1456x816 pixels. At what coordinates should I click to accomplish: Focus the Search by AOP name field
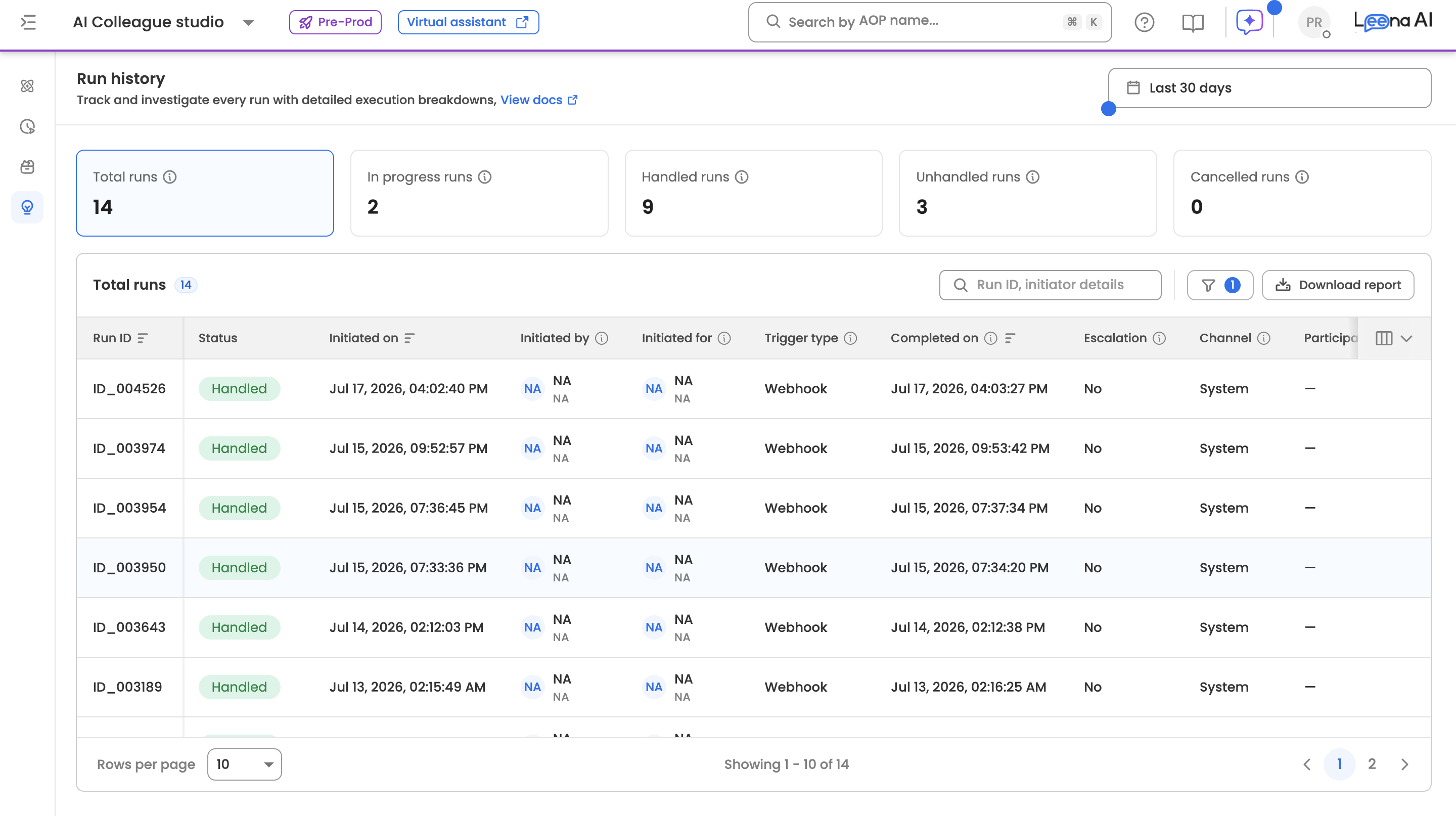(930, 23)
